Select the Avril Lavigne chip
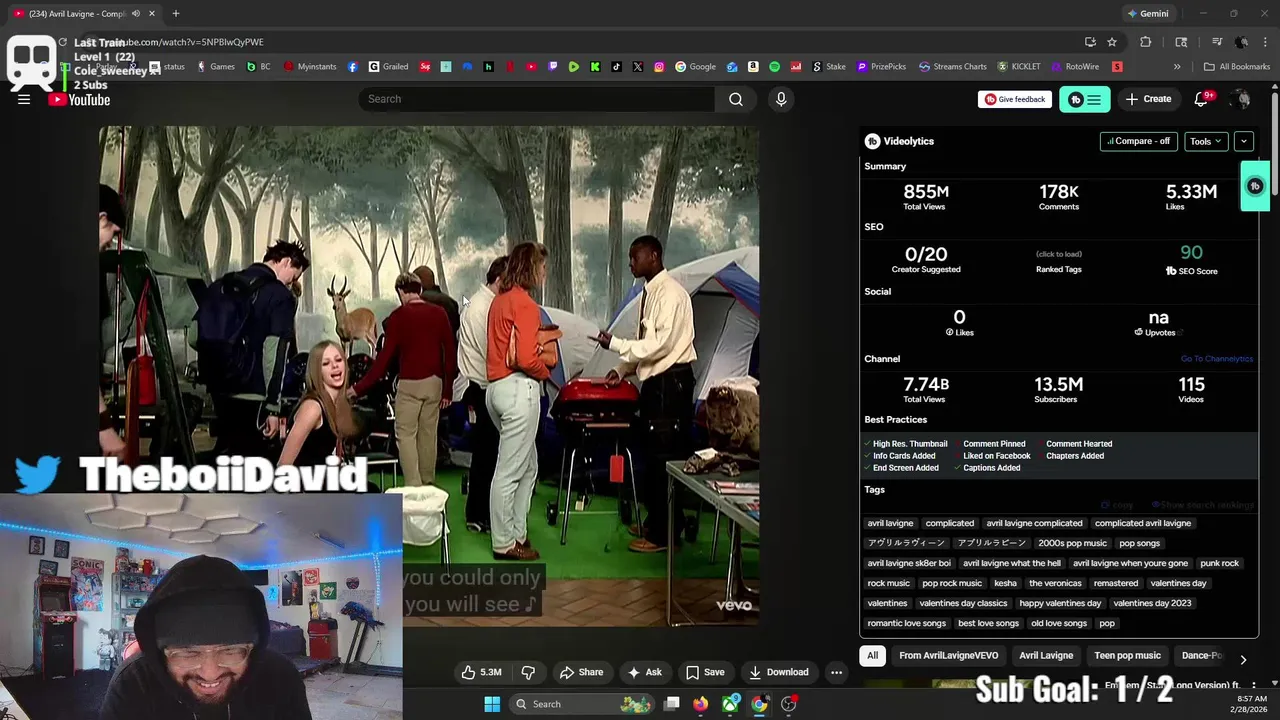This screenshot has width=1280, height=720. tap(1046, 656)
